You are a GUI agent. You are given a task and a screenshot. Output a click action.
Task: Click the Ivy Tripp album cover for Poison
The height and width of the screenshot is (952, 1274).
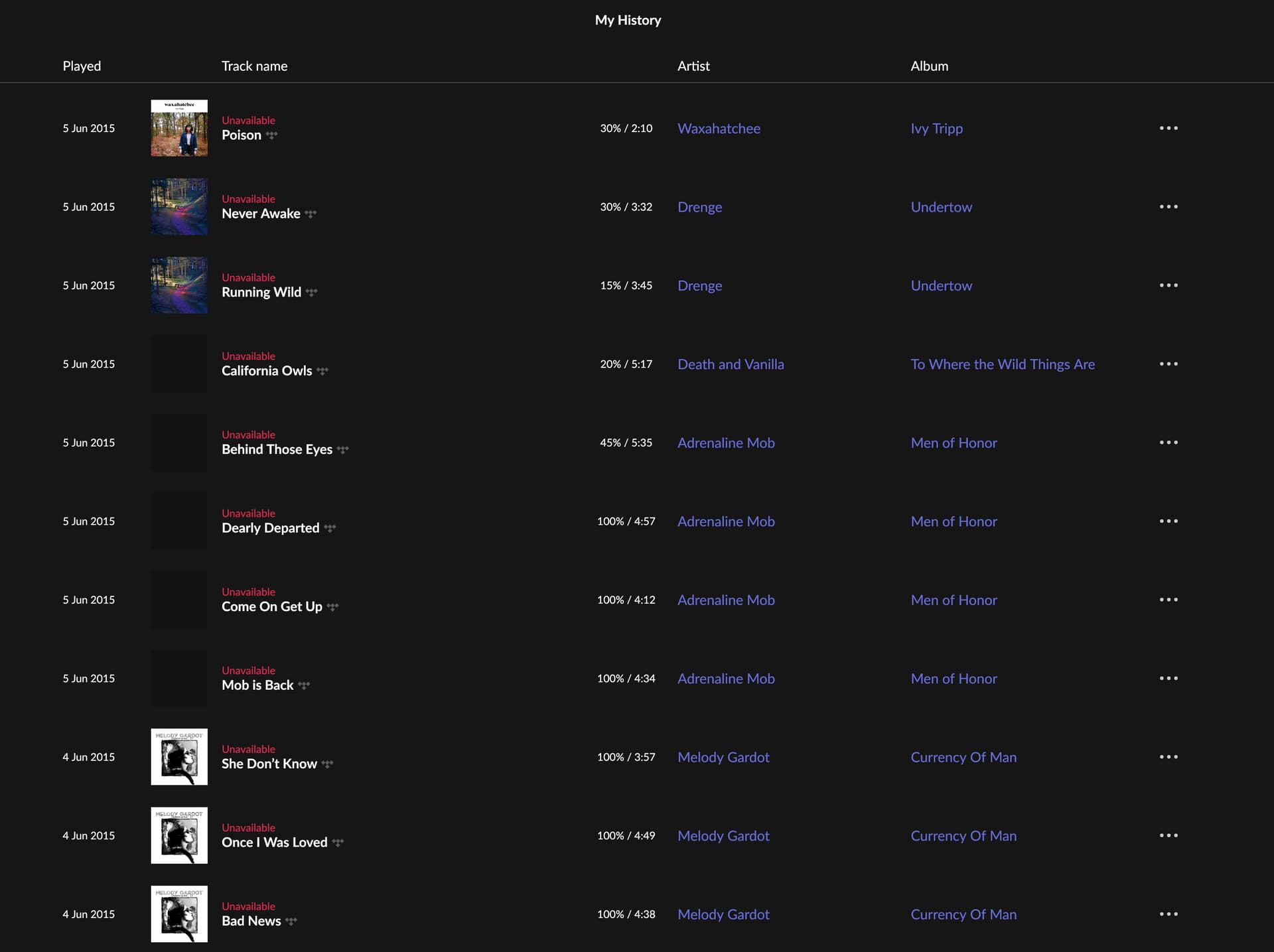coord(179,128)
